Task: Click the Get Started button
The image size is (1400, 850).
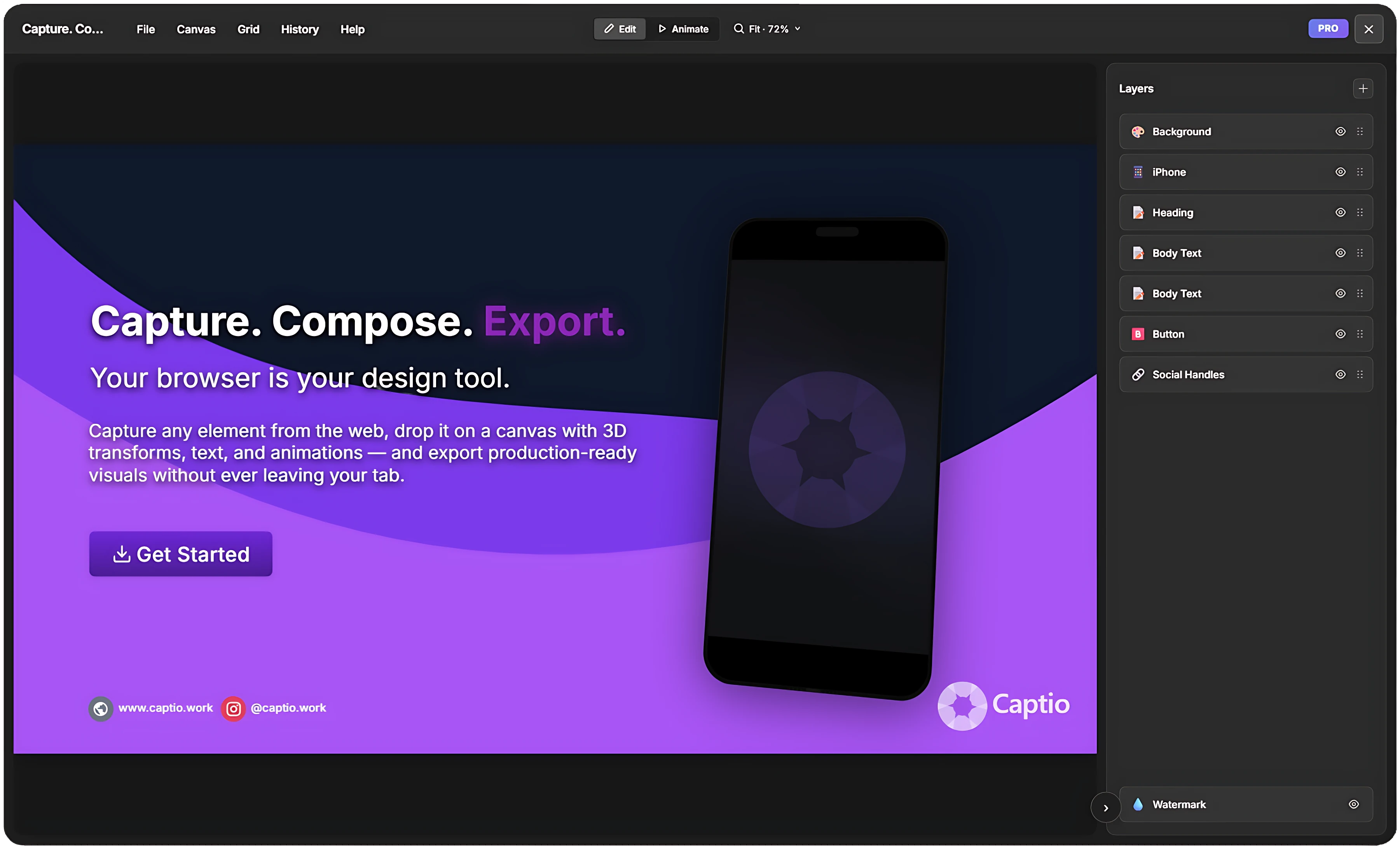Action: tap(180, 554)
